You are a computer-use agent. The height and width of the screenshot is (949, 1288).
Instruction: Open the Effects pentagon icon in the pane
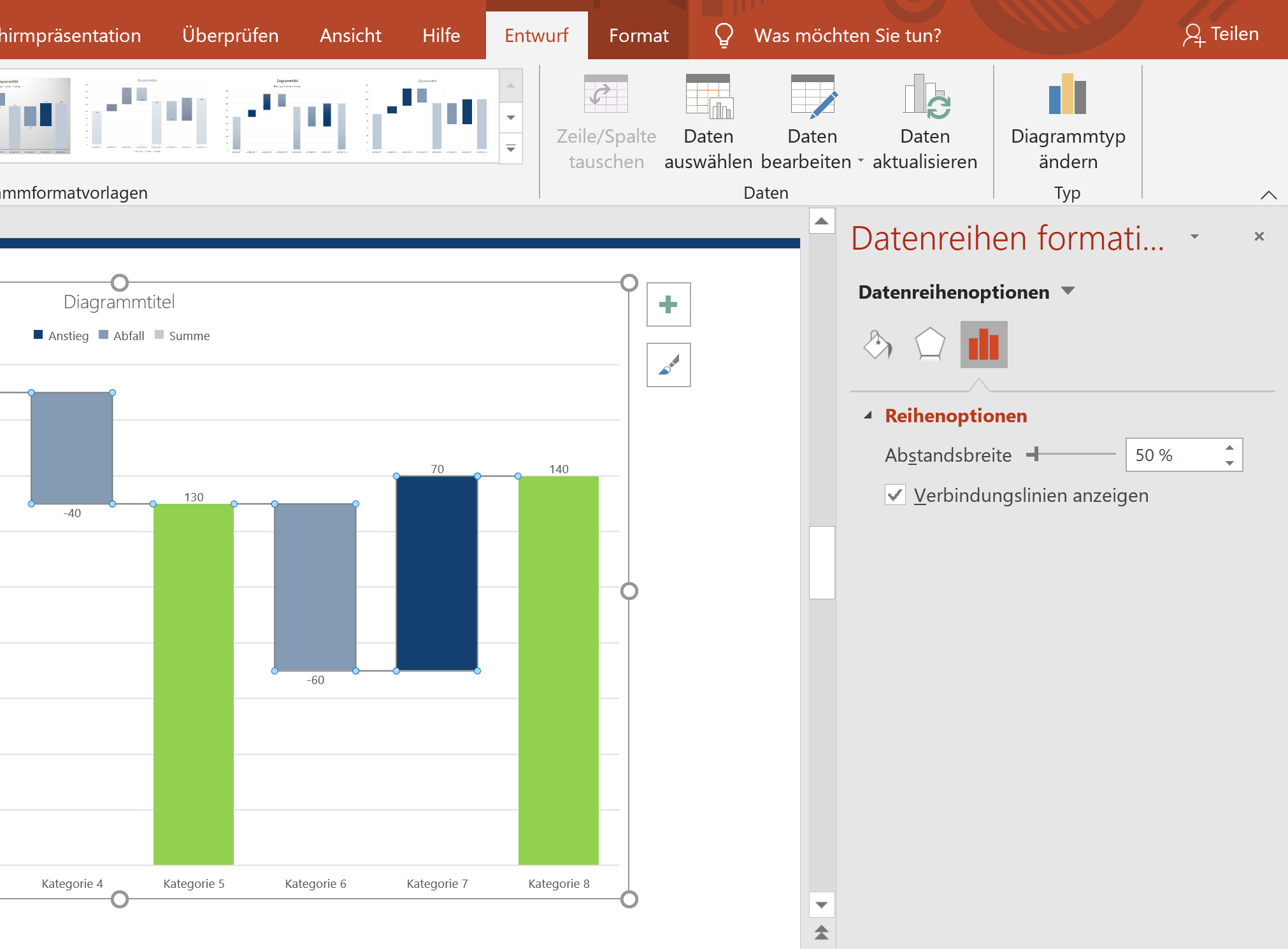[930, 345]
